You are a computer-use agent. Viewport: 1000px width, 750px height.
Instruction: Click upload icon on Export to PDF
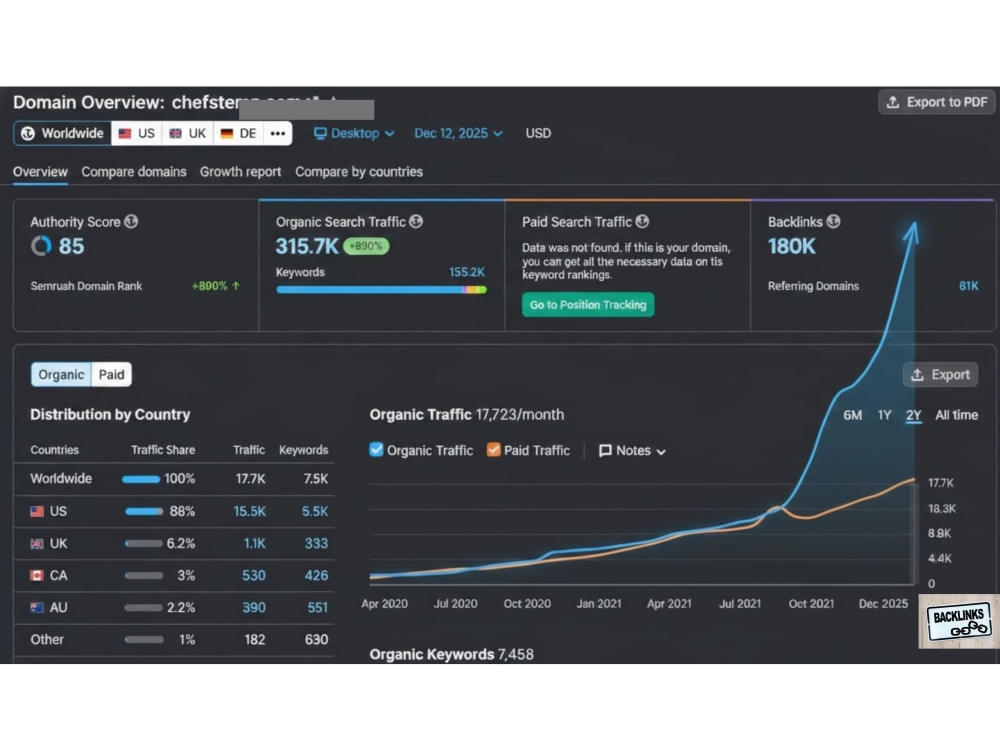(893, 102)
